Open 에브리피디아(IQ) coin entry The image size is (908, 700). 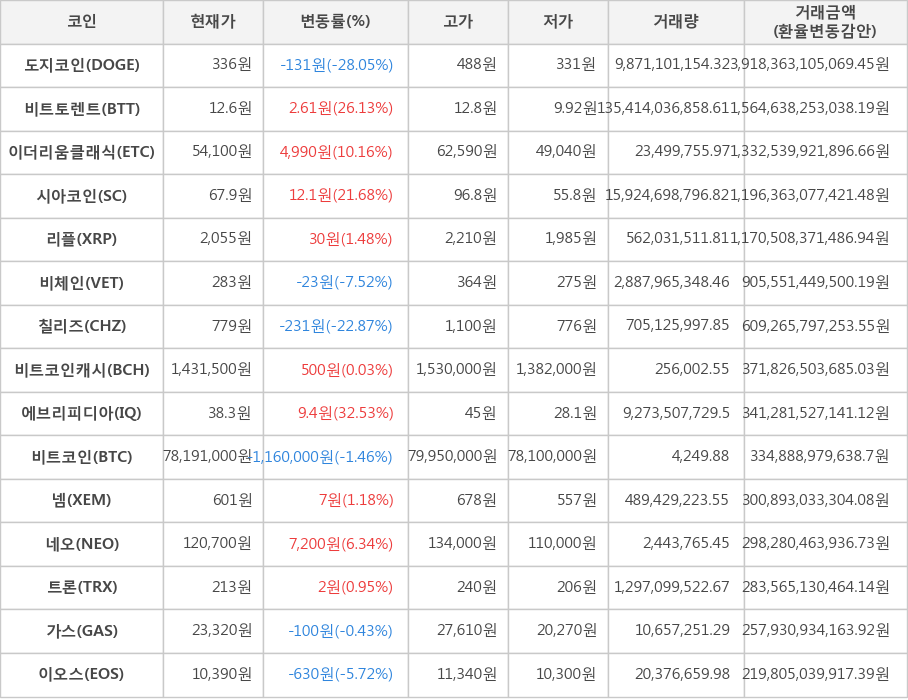(x=82, y=413)
